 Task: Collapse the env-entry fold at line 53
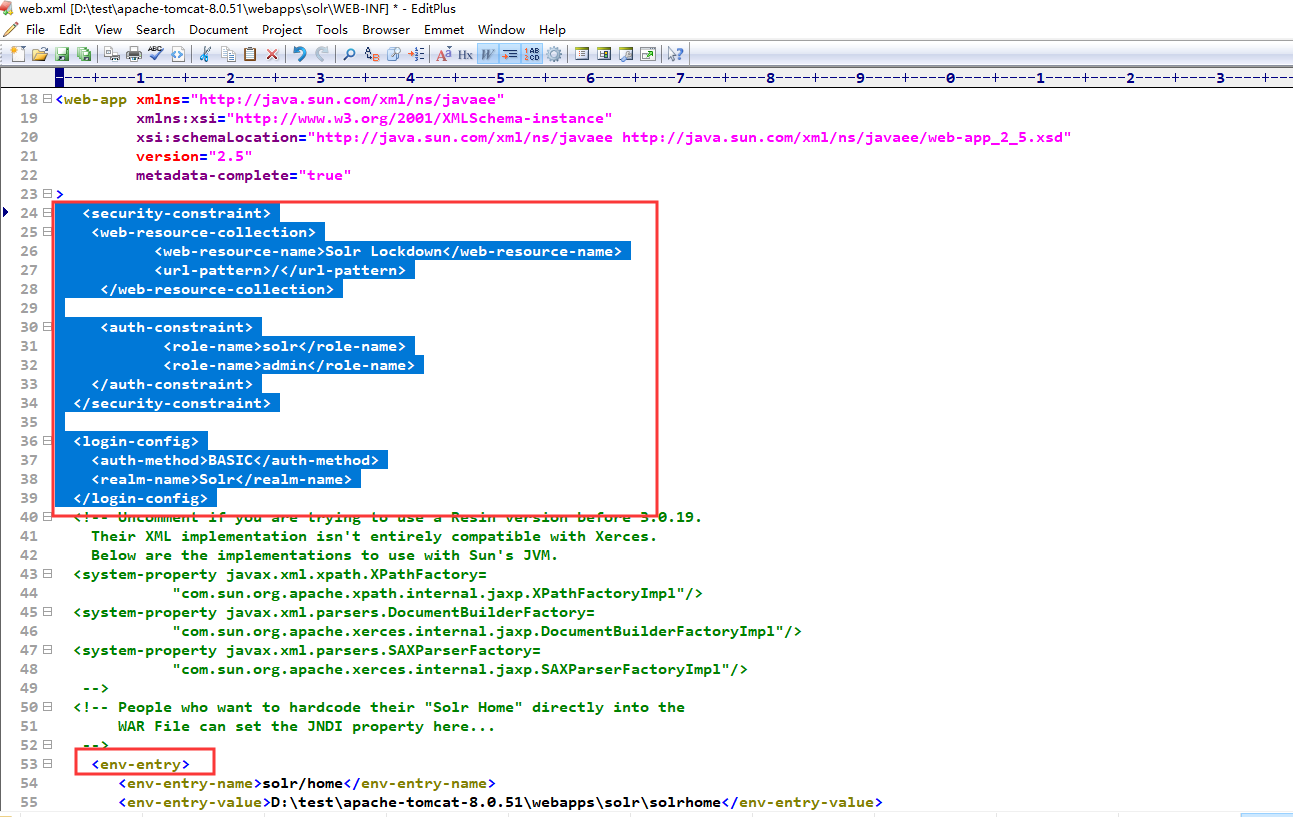coord(48,764)
